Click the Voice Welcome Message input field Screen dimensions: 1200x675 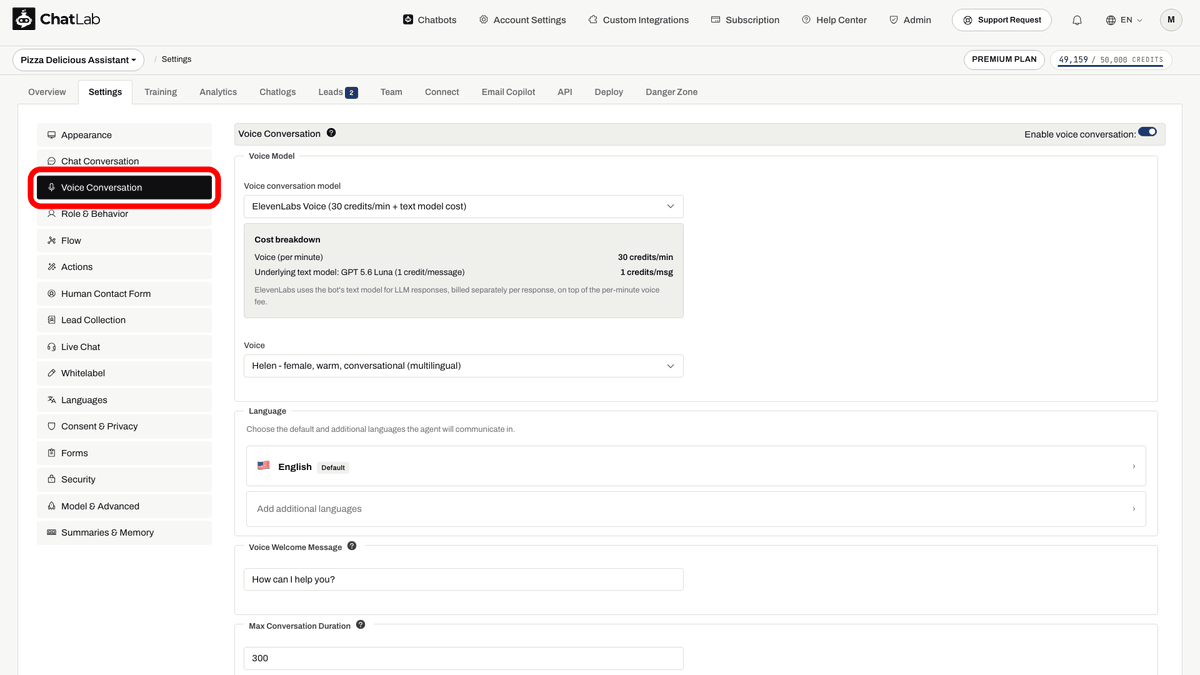[464, 580]
